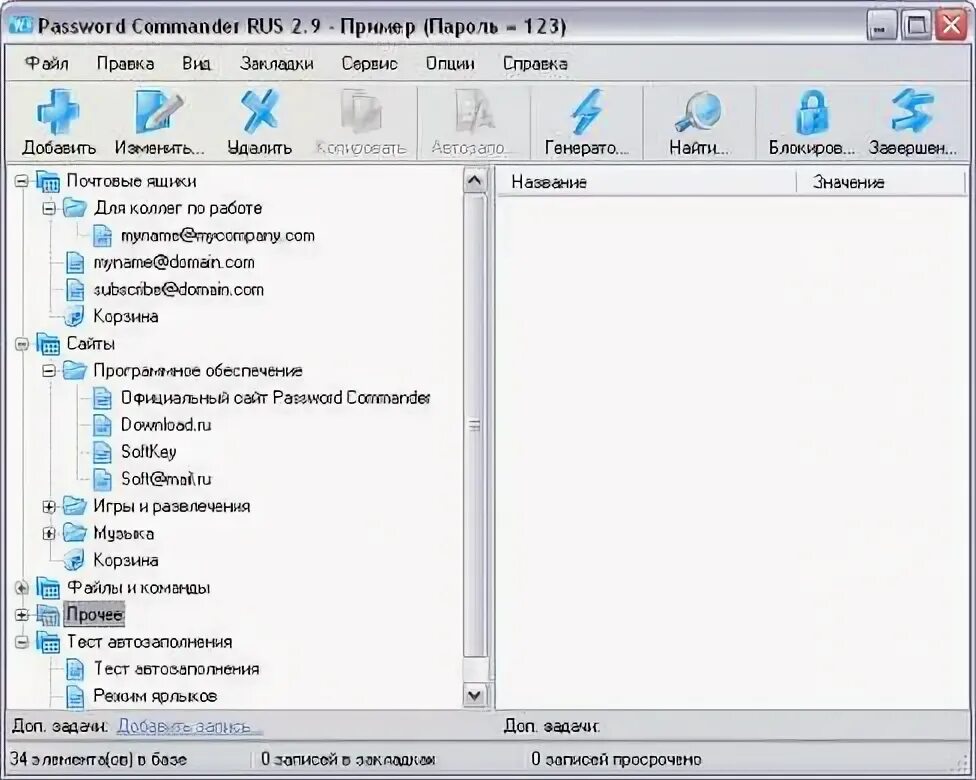The width and height of the screenshot is (976, 780).
Task: Click the Добавить plus icon in the toolbar
Action: pyautogui.click(x=58, y=111)
